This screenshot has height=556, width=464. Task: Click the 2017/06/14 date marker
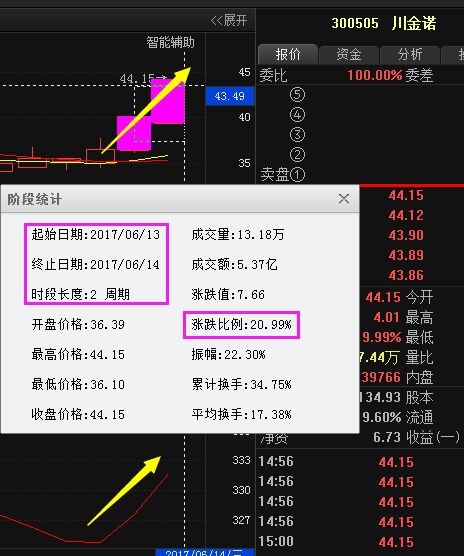click(205, 552)
